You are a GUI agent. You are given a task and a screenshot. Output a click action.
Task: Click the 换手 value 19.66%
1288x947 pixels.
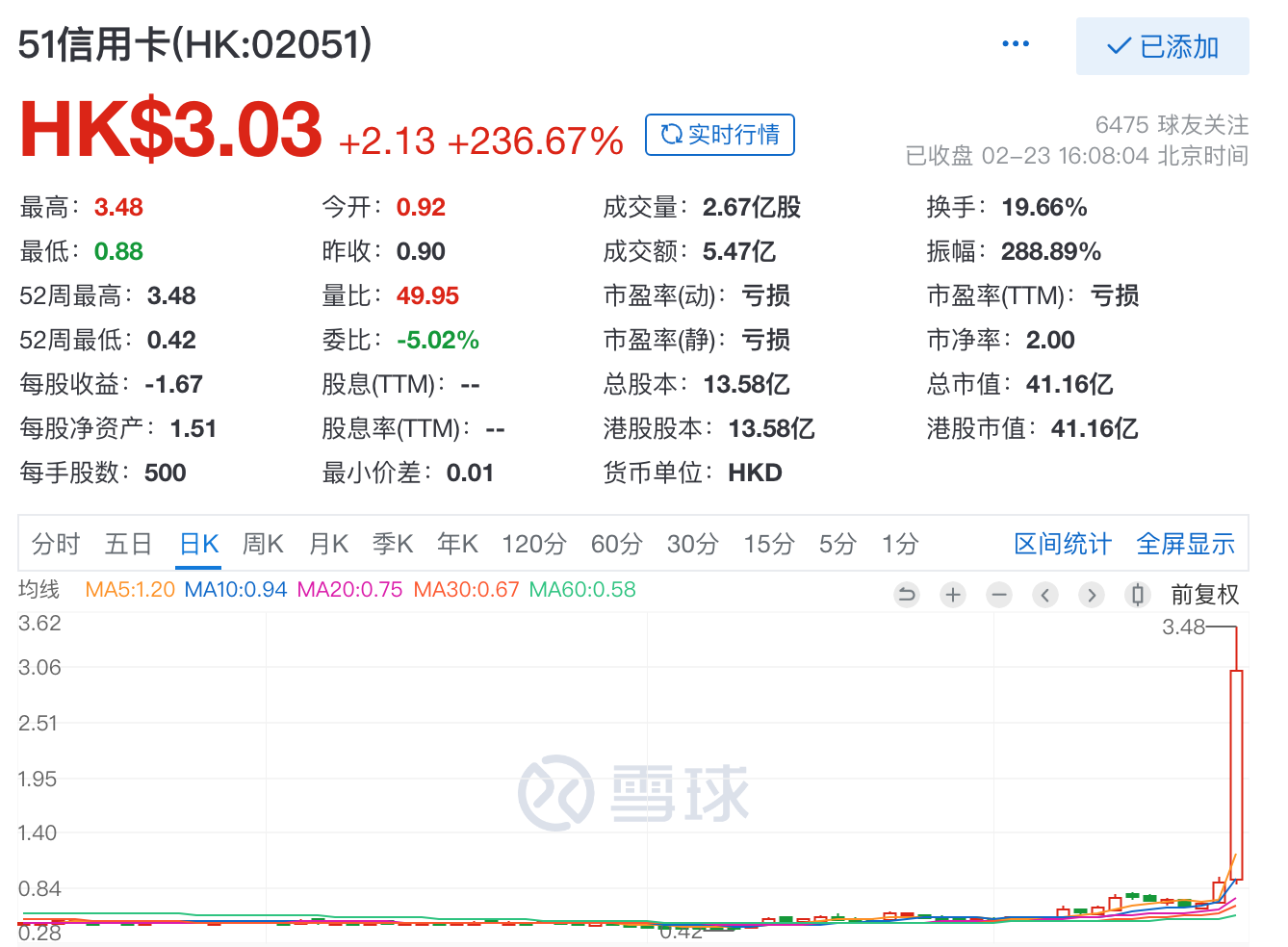tap(1044, 207)
